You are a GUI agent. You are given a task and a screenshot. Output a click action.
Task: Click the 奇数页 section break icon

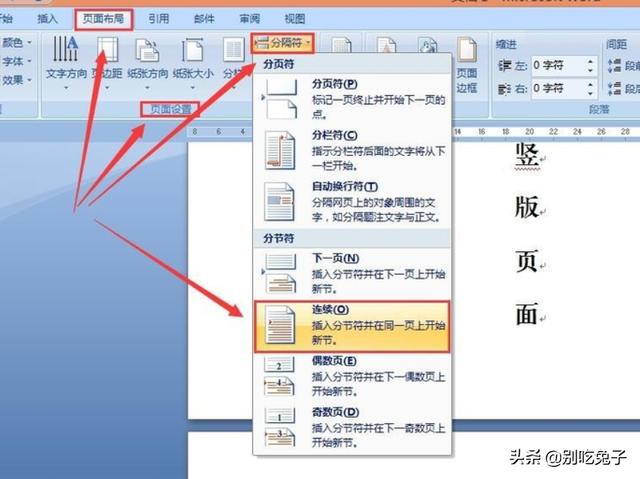(x=280, y=427)
